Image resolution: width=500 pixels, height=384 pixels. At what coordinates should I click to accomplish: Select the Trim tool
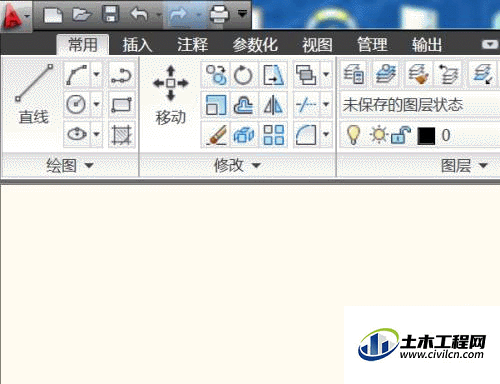click(306, 105)
